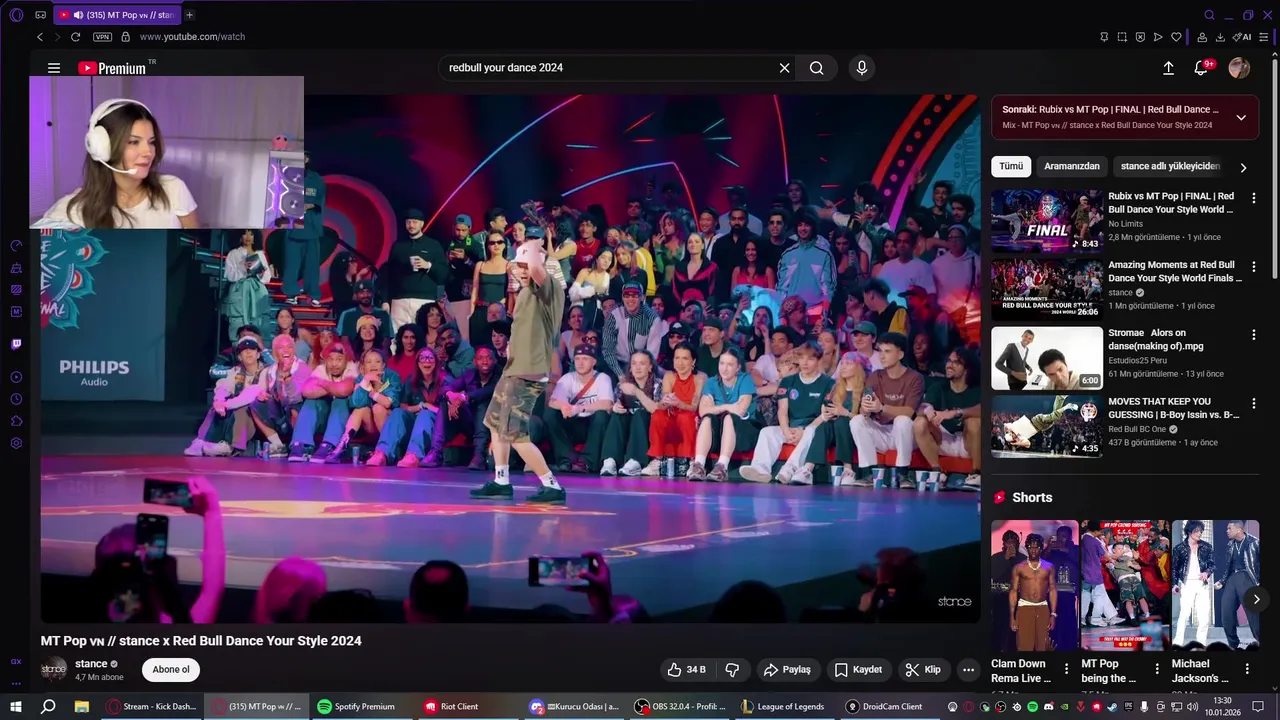Open more actions ellipsis under the video

968,670
